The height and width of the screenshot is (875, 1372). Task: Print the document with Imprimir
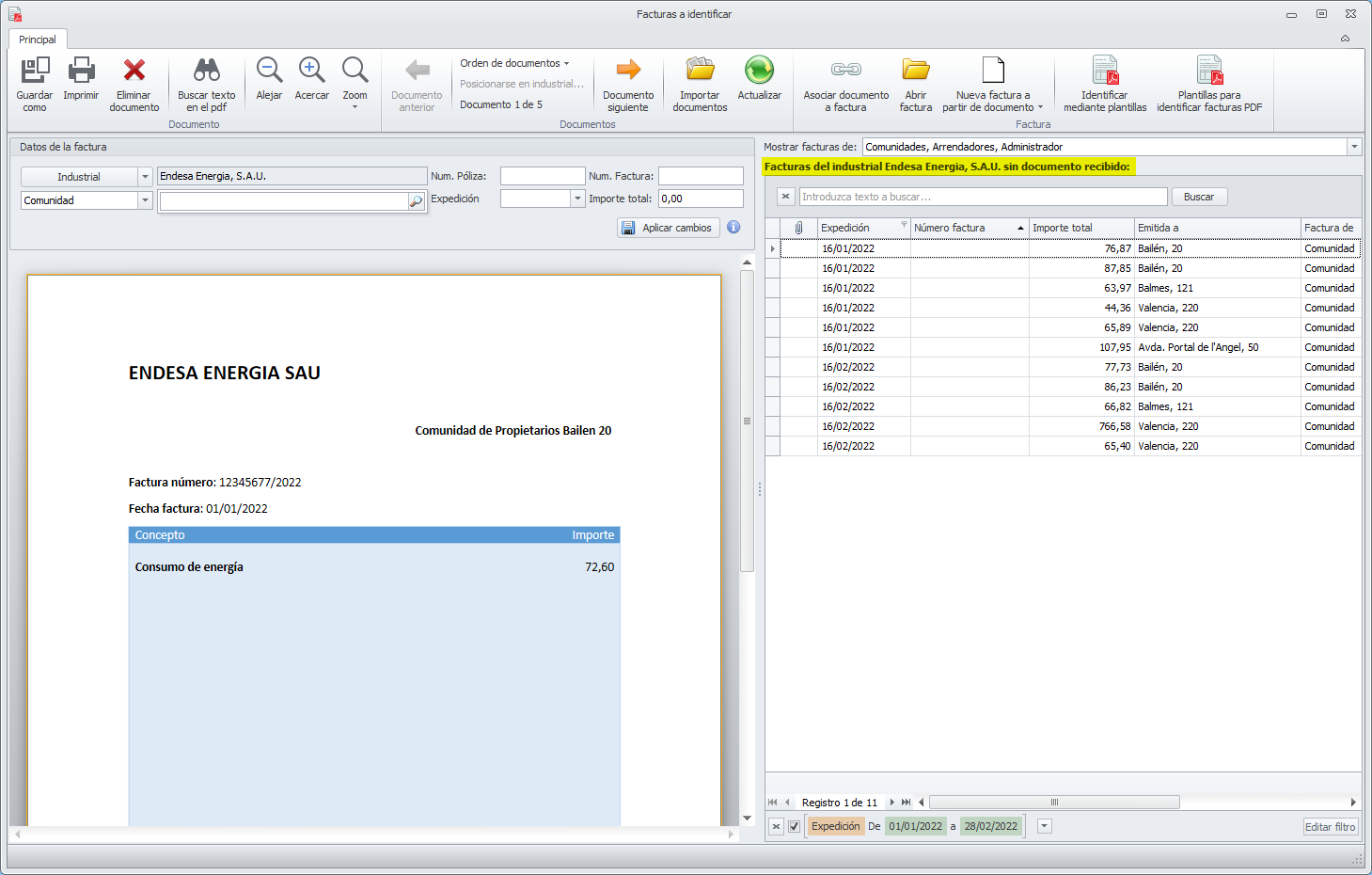[81, 72]
